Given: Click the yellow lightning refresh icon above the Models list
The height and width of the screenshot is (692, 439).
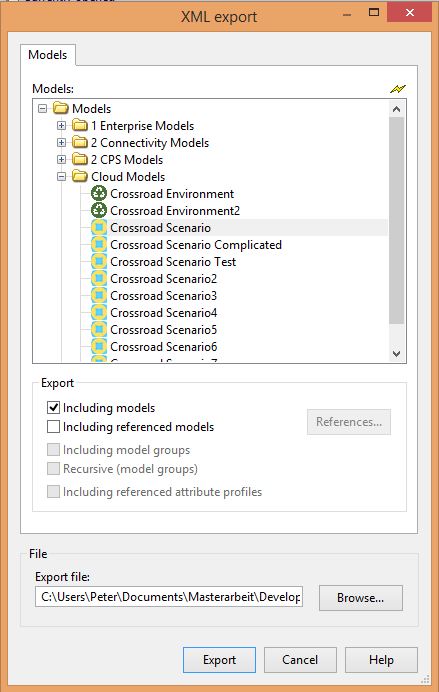Looking at the screenshot, I should click(398, 89).
